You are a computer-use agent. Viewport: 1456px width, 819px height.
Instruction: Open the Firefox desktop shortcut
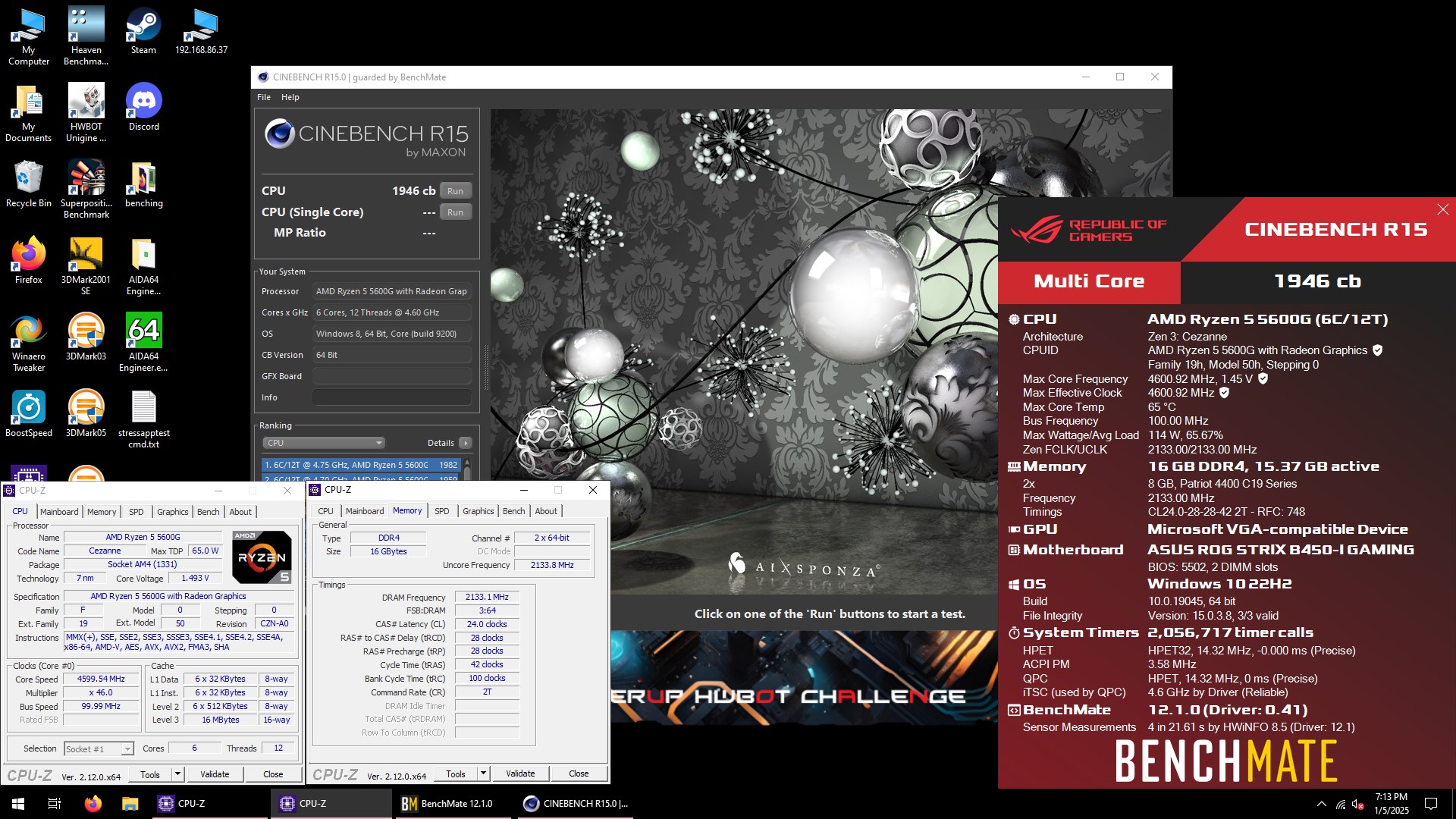click(x=28, y=261)
